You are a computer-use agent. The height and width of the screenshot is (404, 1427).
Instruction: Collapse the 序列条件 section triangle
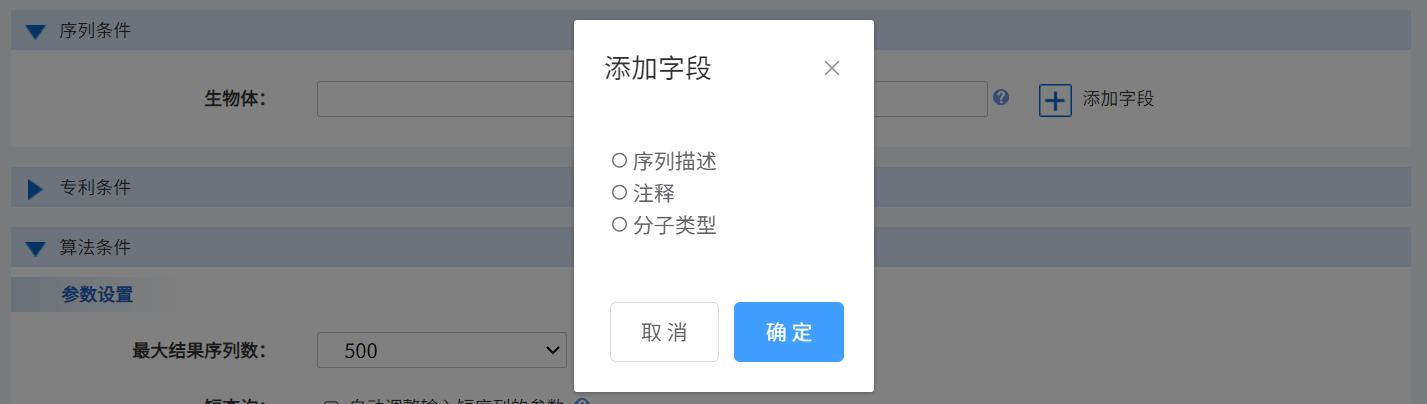[x=35, y=31]
